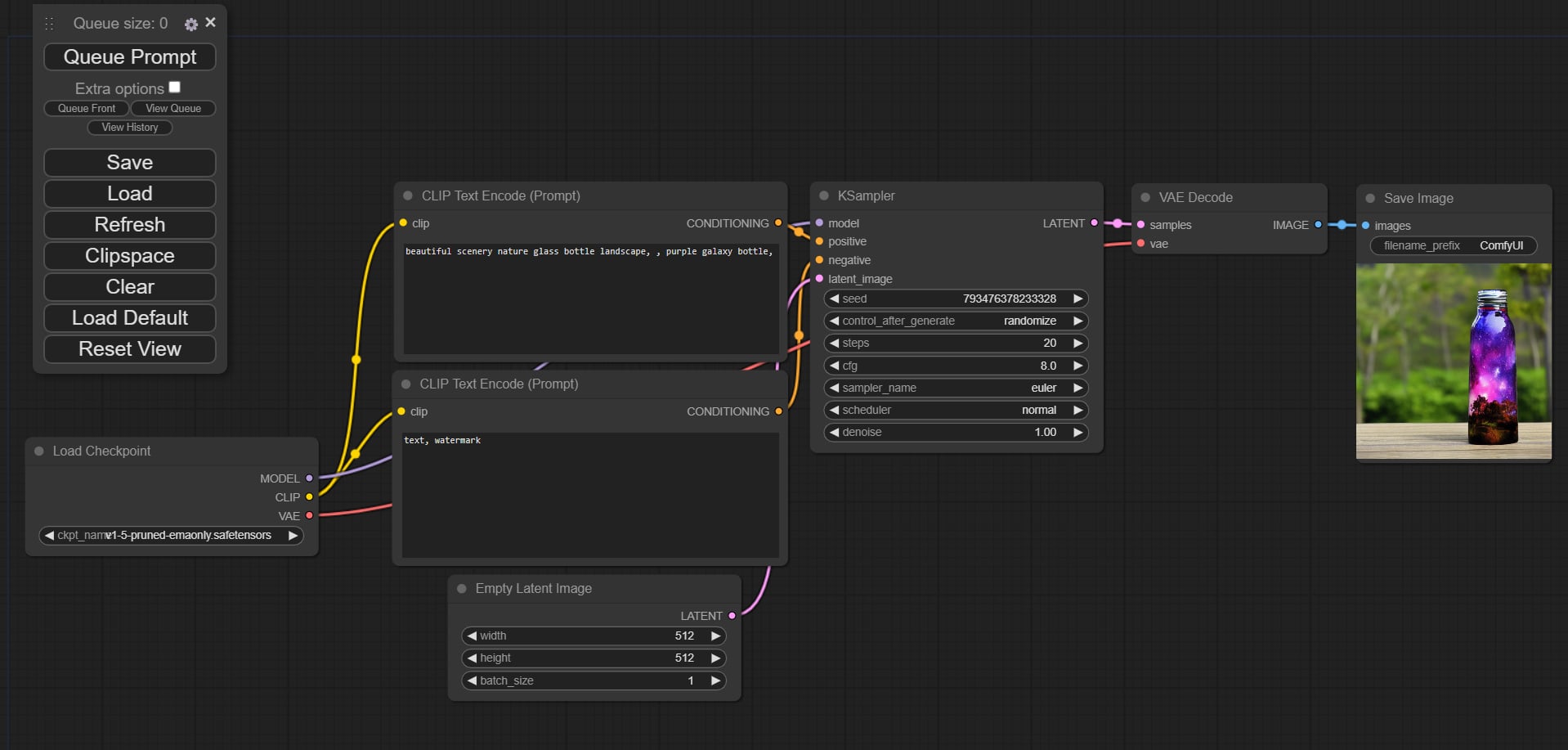1568x750 pixels.
Task: Click CONDITIONING output port of negative prompt node
Action: (778, 411)
